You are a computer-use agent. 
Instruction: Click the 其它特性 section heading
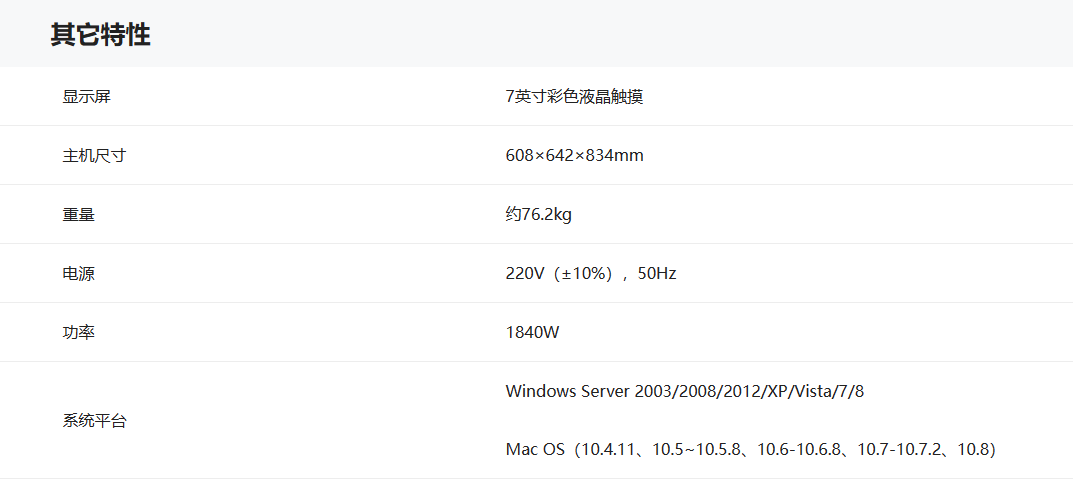100,35
